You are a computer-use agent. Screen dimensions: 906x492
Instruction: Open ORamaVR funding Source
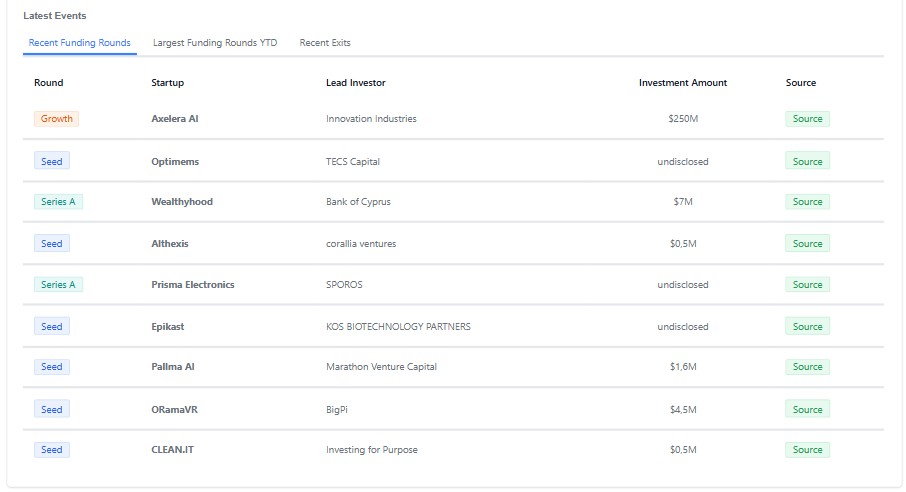[807, 409]
